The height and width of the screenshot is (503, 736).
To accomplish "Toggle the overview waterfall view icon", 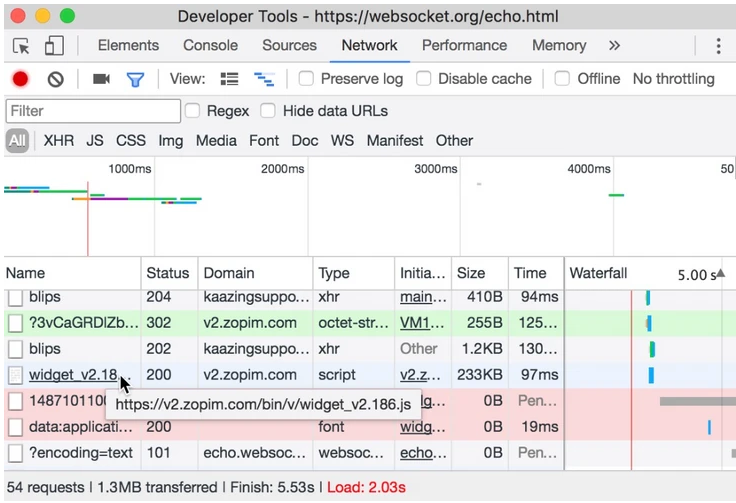I will coord(264,79).
